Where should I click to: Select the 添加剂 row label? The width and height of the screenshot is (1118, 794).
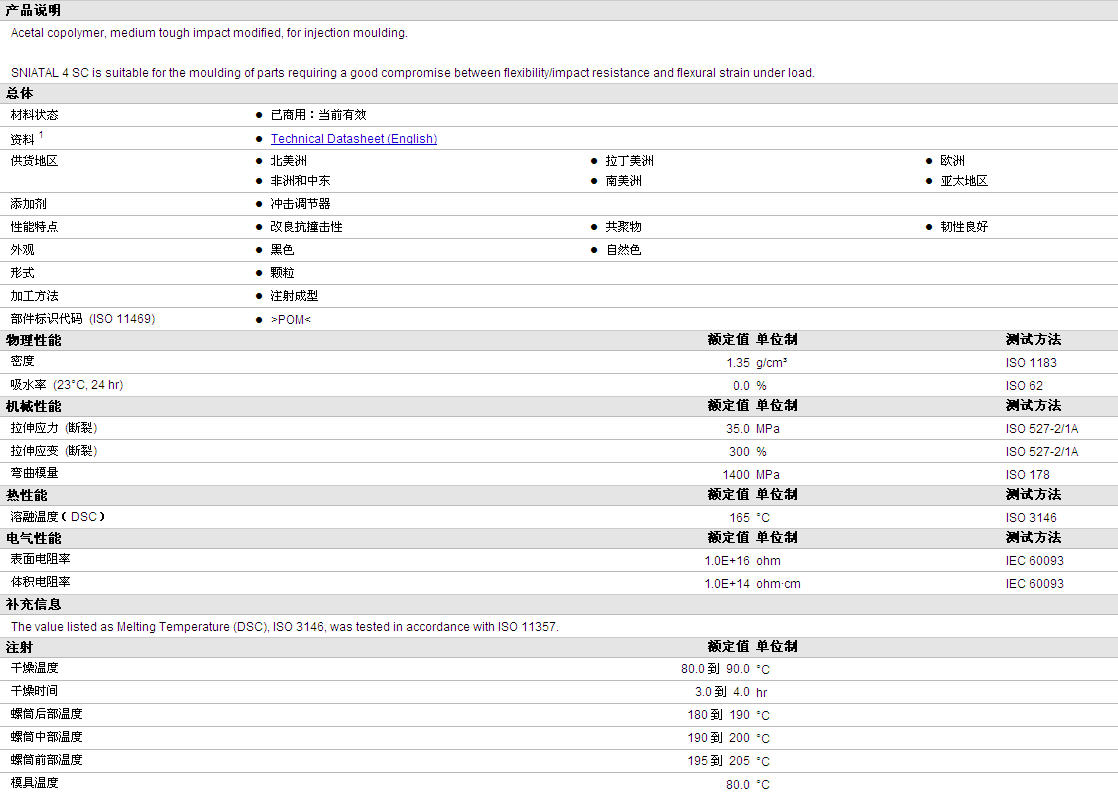[29, 204]
